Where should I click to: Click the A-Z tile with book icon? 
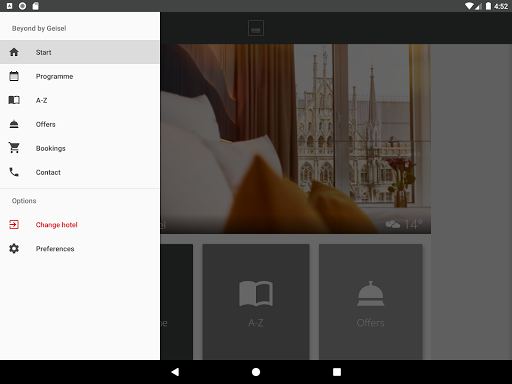(x=256, y=302)
